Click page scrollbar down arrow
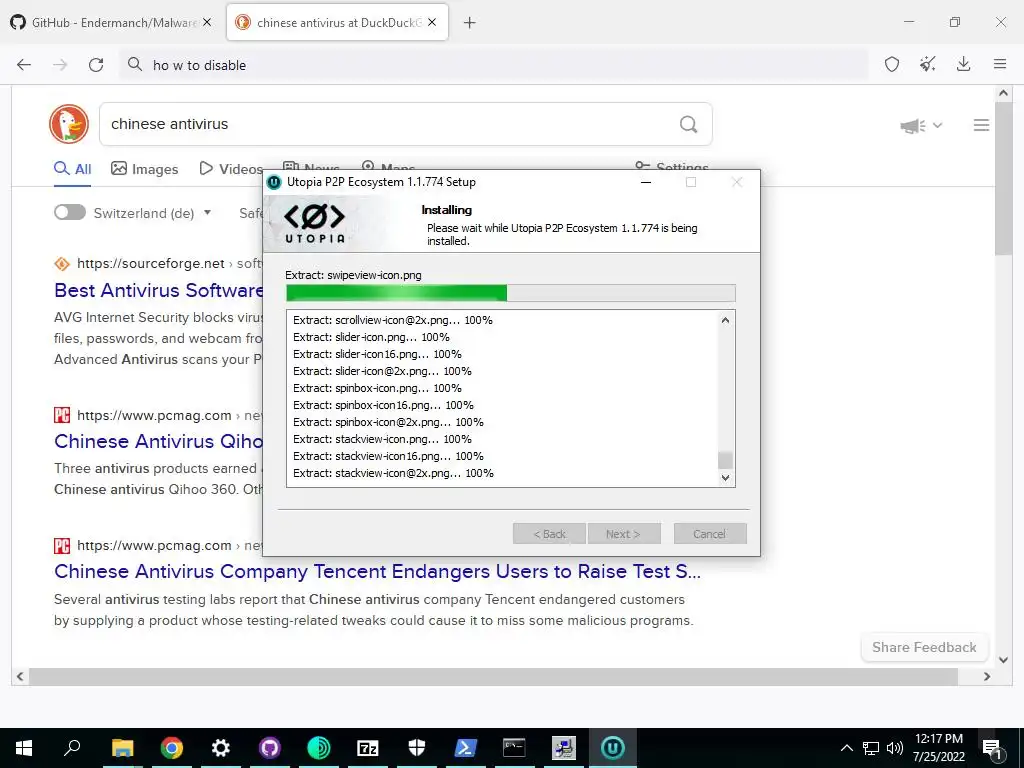This screenshot has width=1024, height=768. pyautogui.click(x=1003, y=660)
